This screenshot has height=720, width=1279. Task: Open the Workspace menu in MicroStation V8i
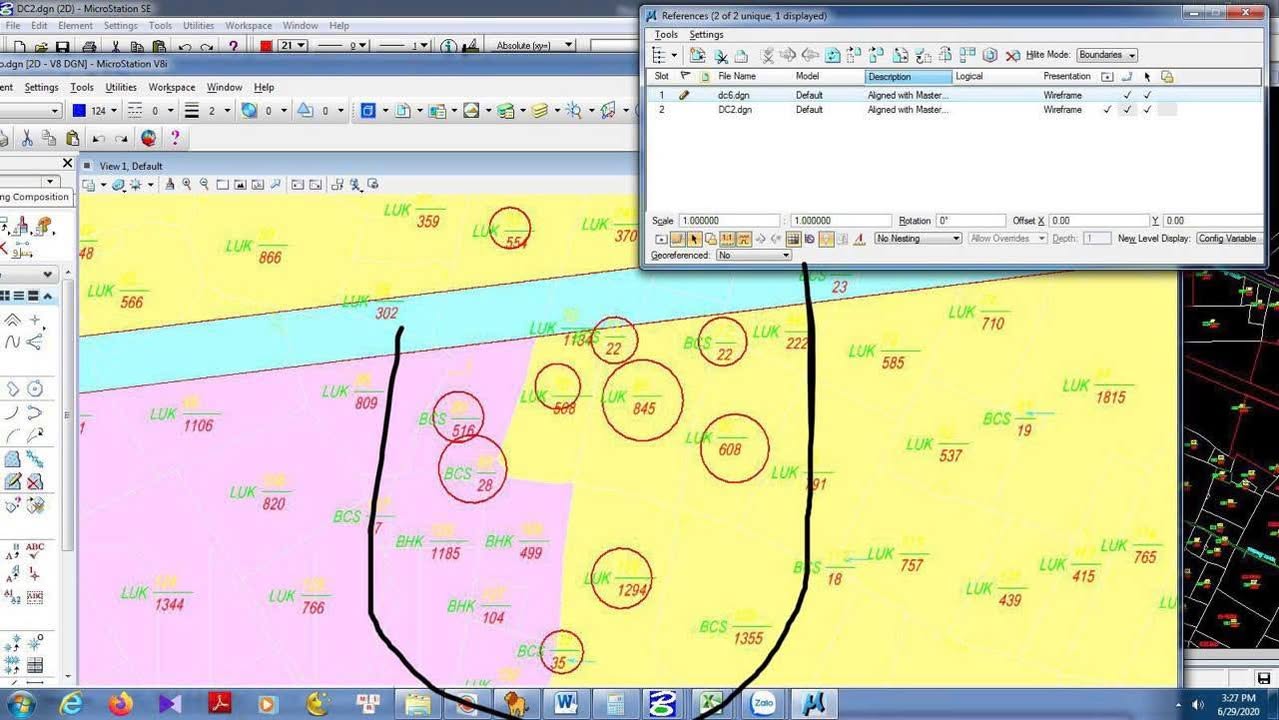pyautogui.click(x=171, y=88)
